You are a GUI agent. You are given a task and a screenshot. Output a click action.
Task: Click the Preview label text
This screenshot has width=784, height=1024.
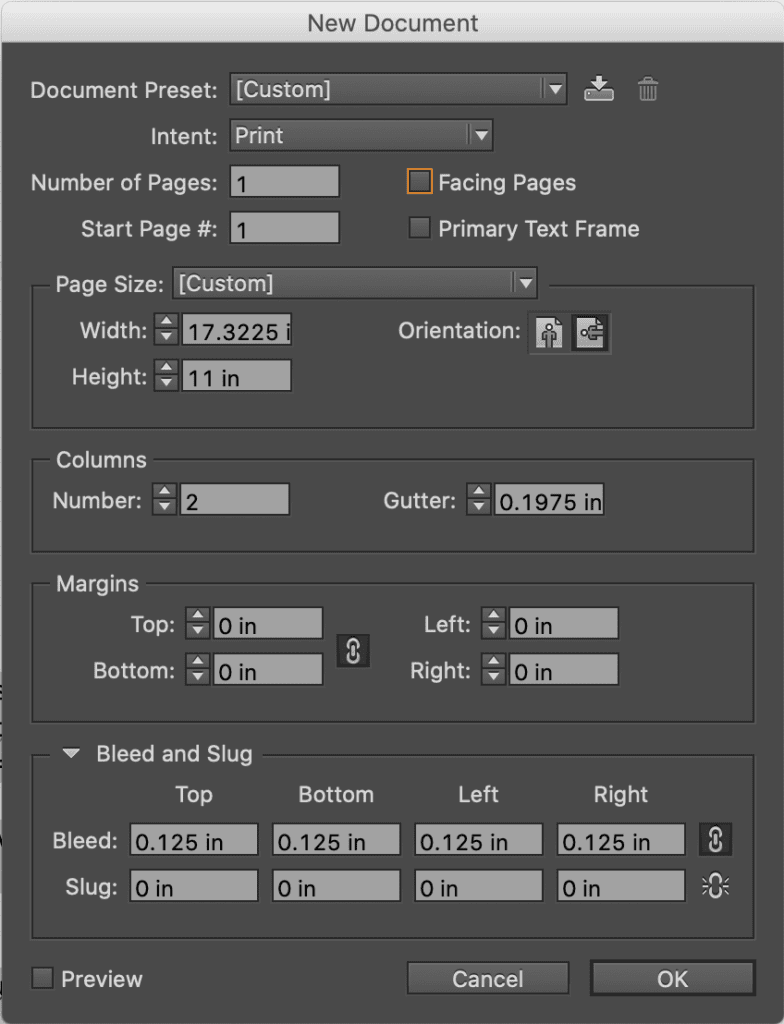(101, 979)
